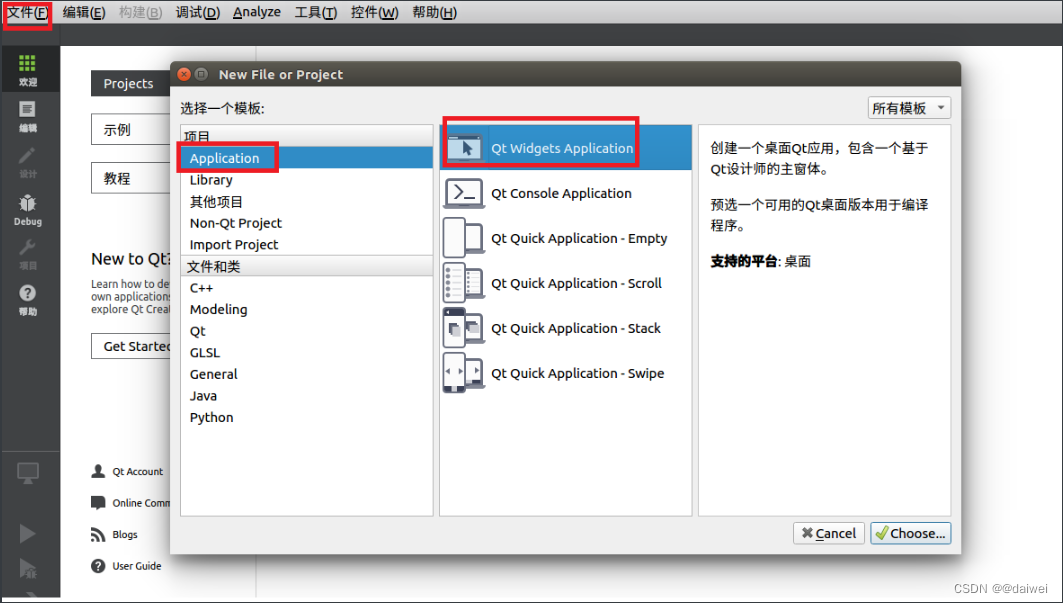This screenshot has width=1063, height=603.
Task: Open the 构建(B) menu
Action: pyautogui.click(x=140, y=12)
